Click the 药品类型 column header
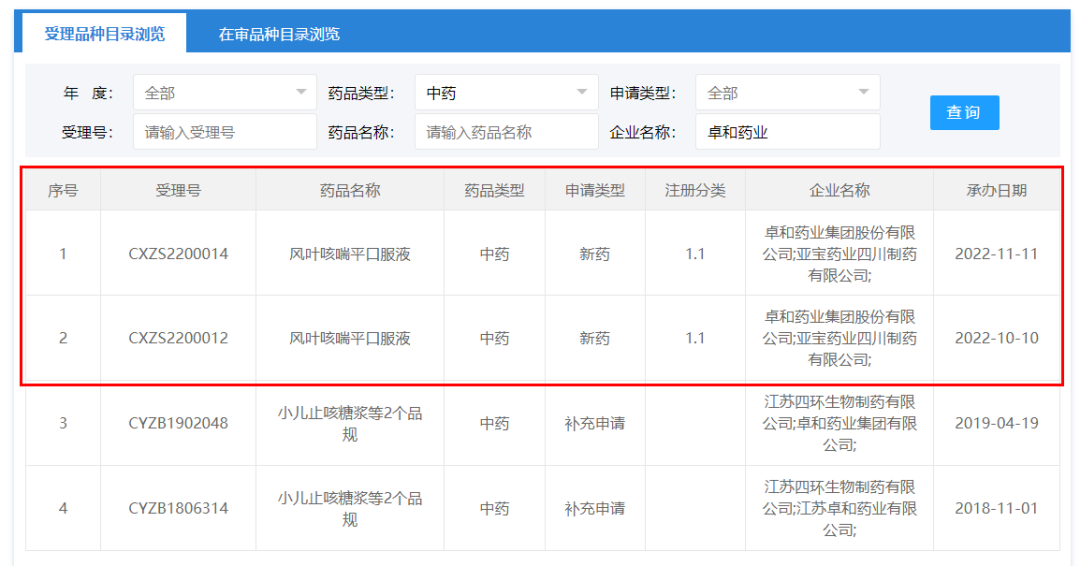Image resolution: width=1080 pixels, height=566 pixels. 495,191
